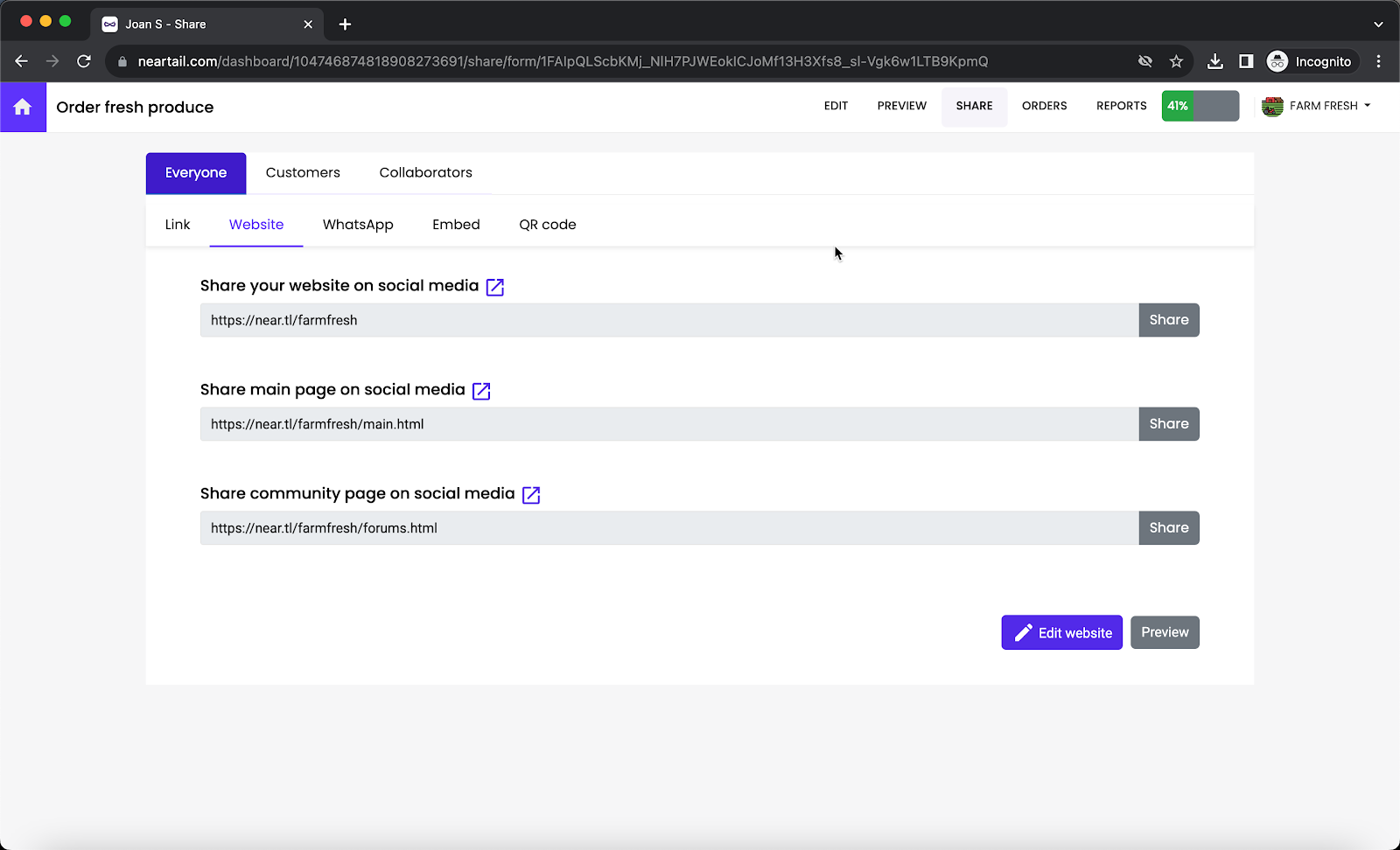Switch to the Customers tab

(302, 172)
